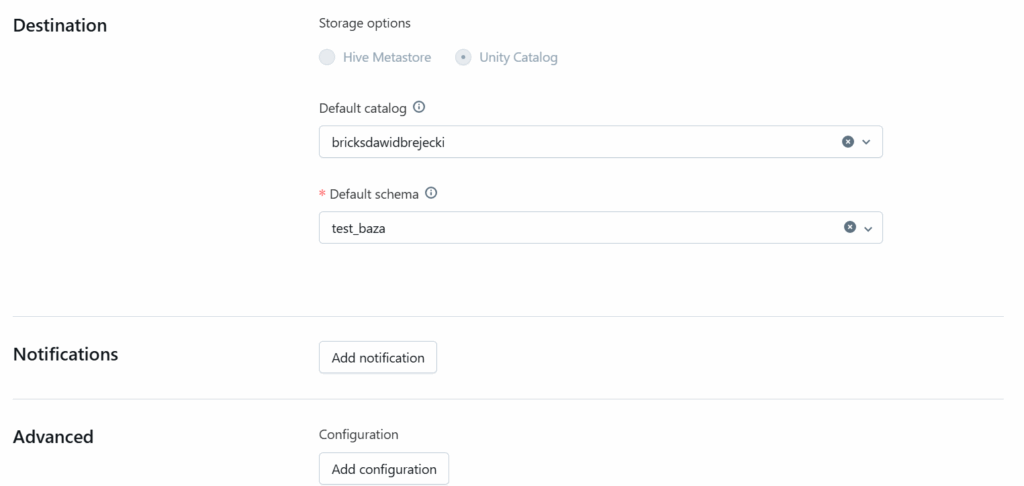Screen dimensions: 1024x486
Task: Clear the bricksdawidbrejecki catalog selection
Action: click(x=848, y=142)
